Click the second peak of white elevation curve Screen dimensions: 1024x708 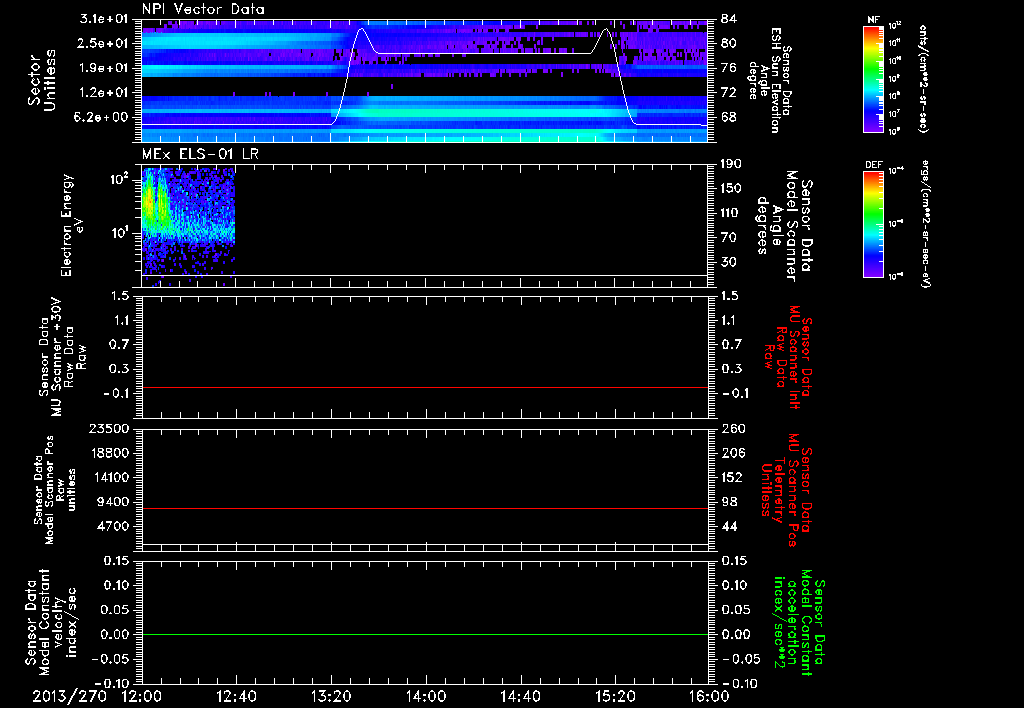coord(607,29)
